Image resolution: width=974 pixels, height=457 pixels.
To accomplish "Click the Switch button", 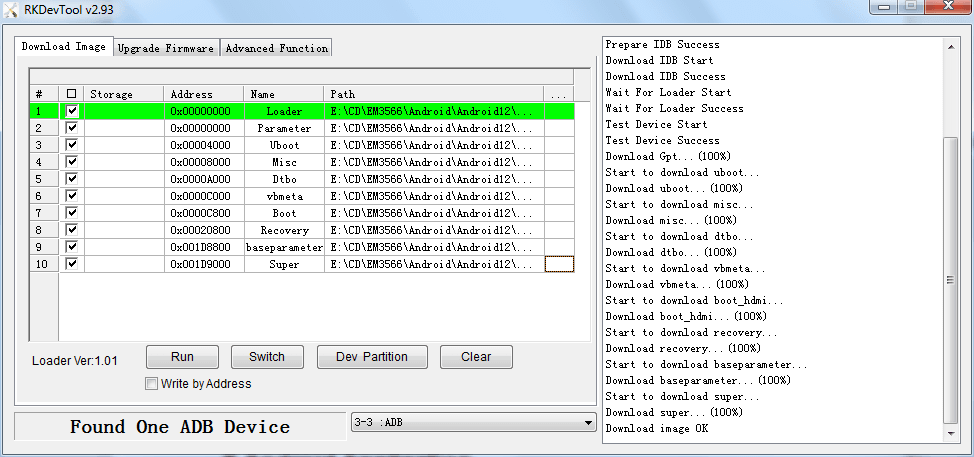I will [267, 357].
